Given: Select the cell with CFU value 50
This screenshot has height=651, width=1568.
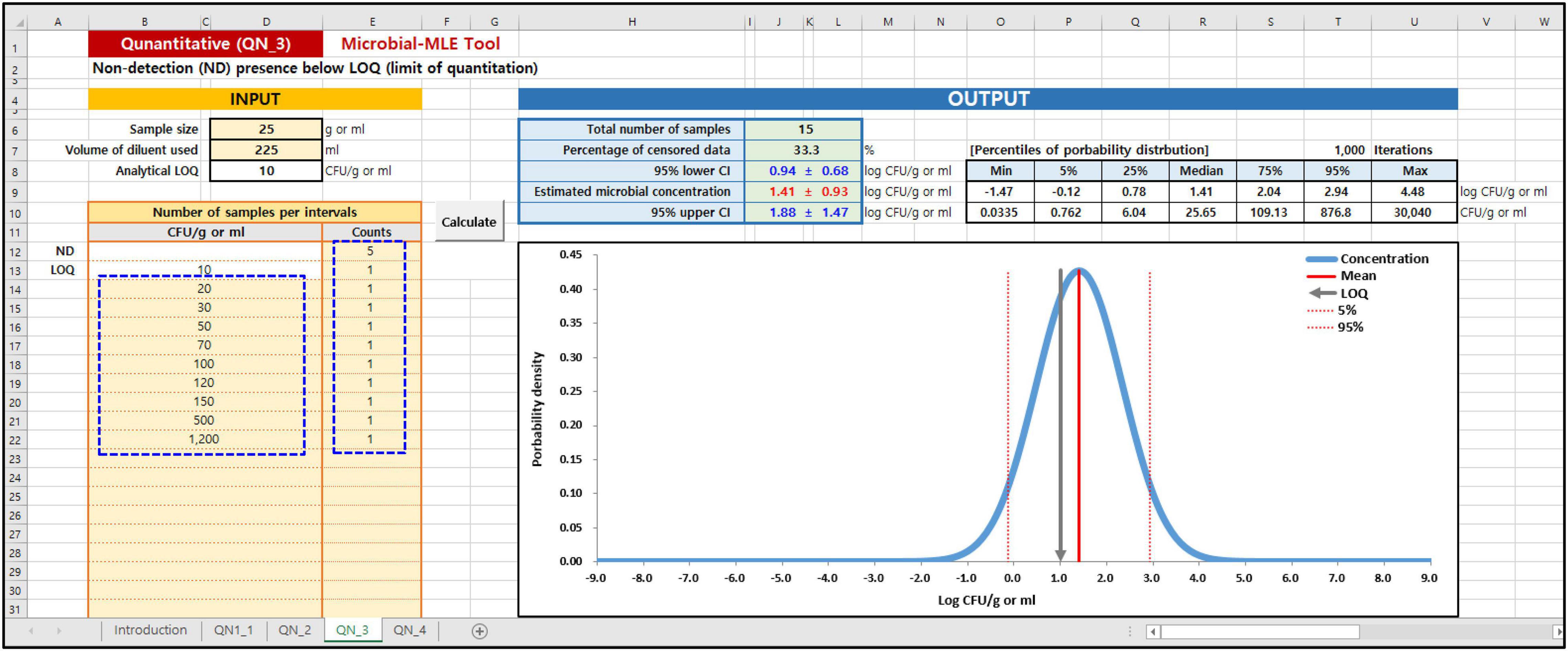Looking at the screenshot, I should (205, 326).
